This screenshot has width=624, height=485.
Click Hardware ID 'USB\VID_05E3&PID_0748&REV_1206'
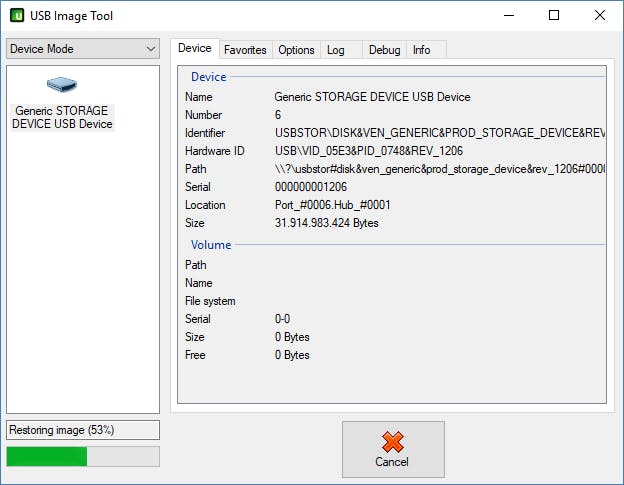(369, 151)
